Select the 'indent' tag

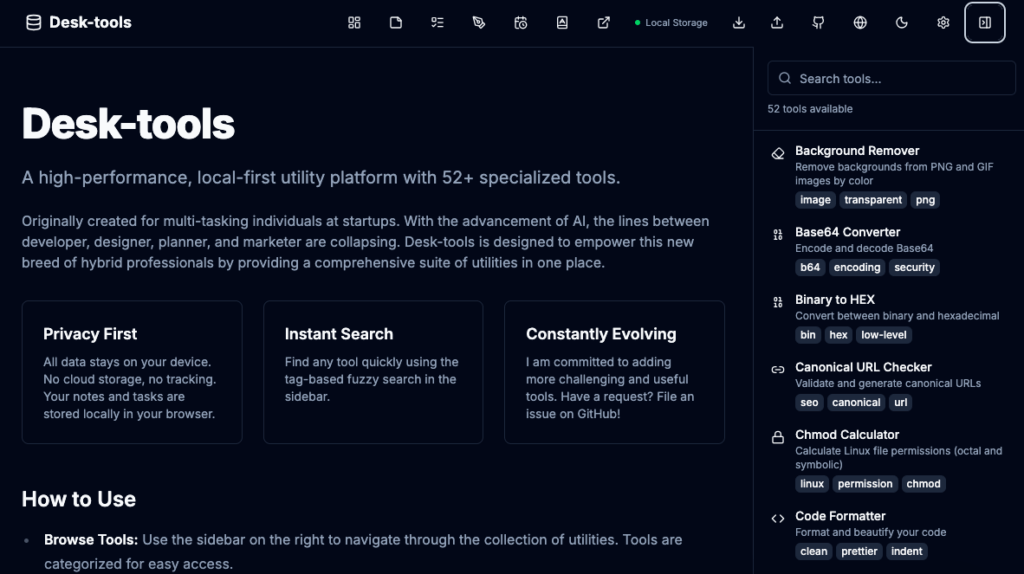tap(907, 552)
